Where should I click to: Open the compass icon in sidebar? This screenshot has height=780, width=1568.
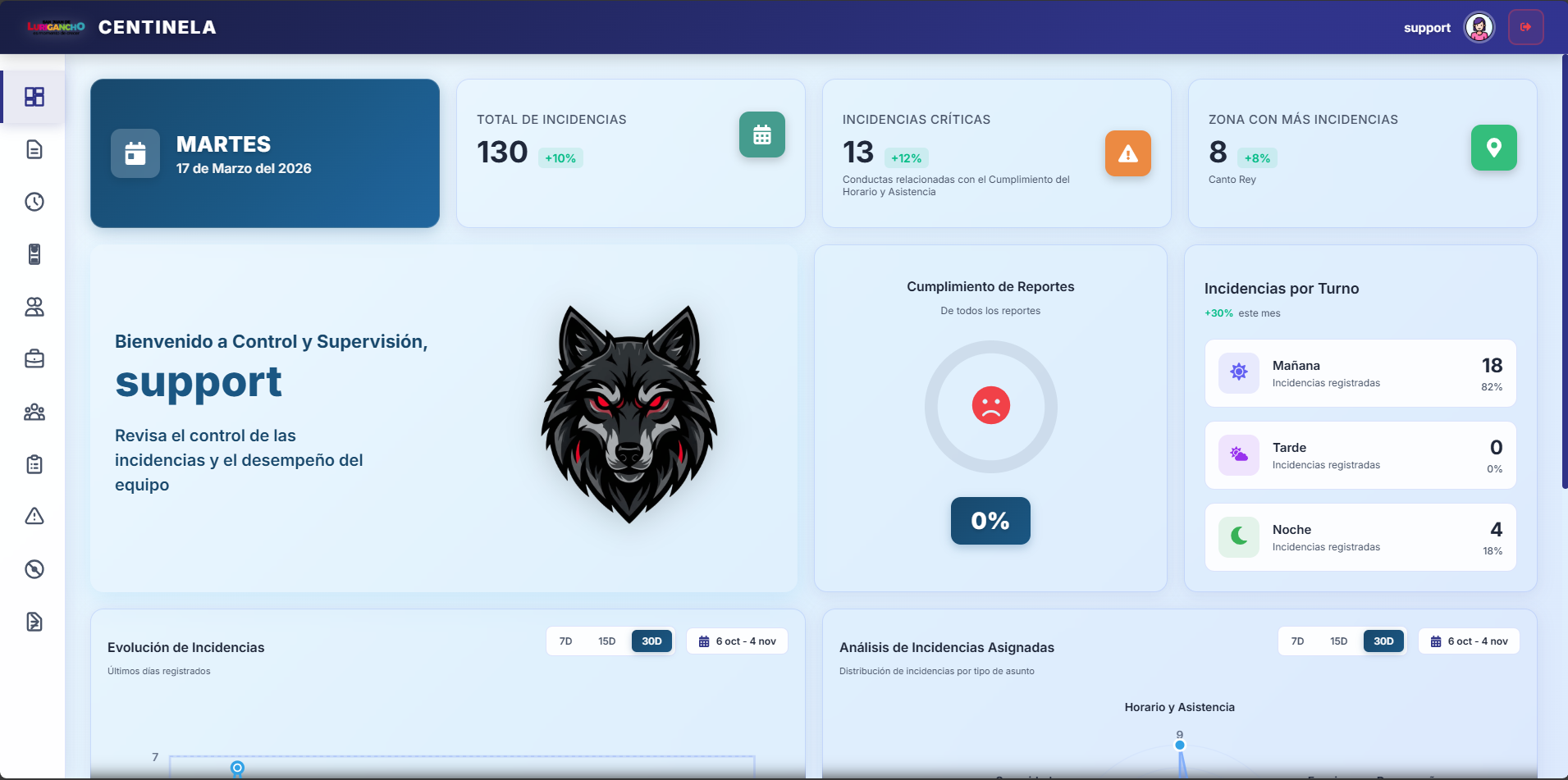(x=34, y=569)
